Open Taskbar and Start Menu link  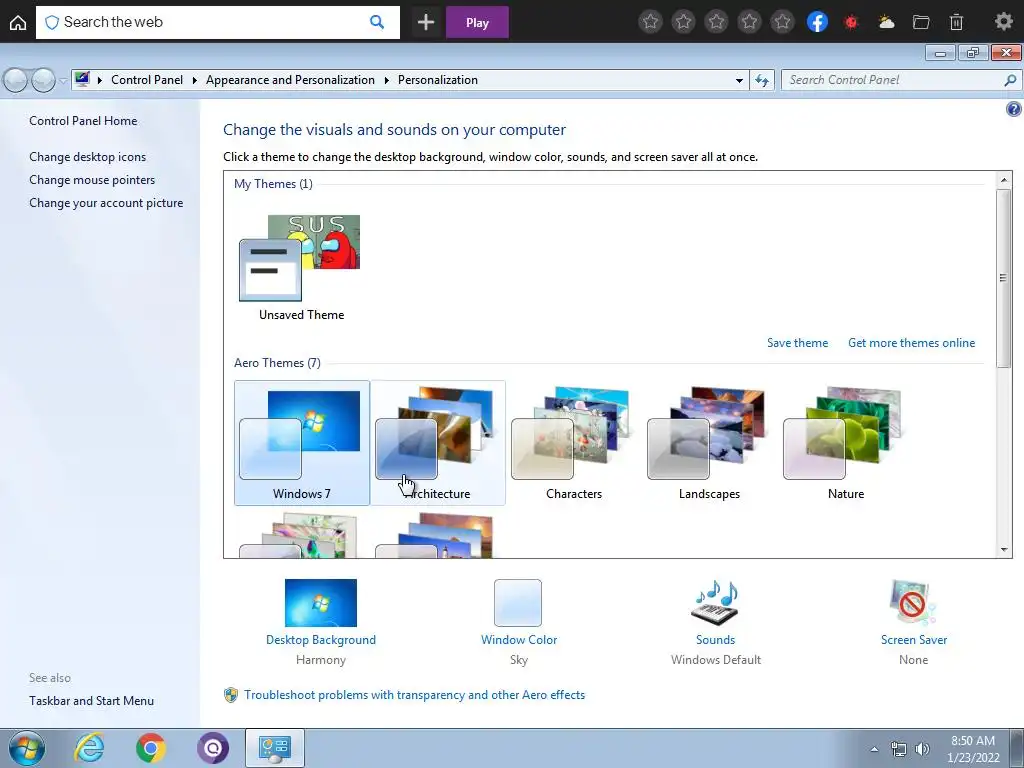pos(91,701)
